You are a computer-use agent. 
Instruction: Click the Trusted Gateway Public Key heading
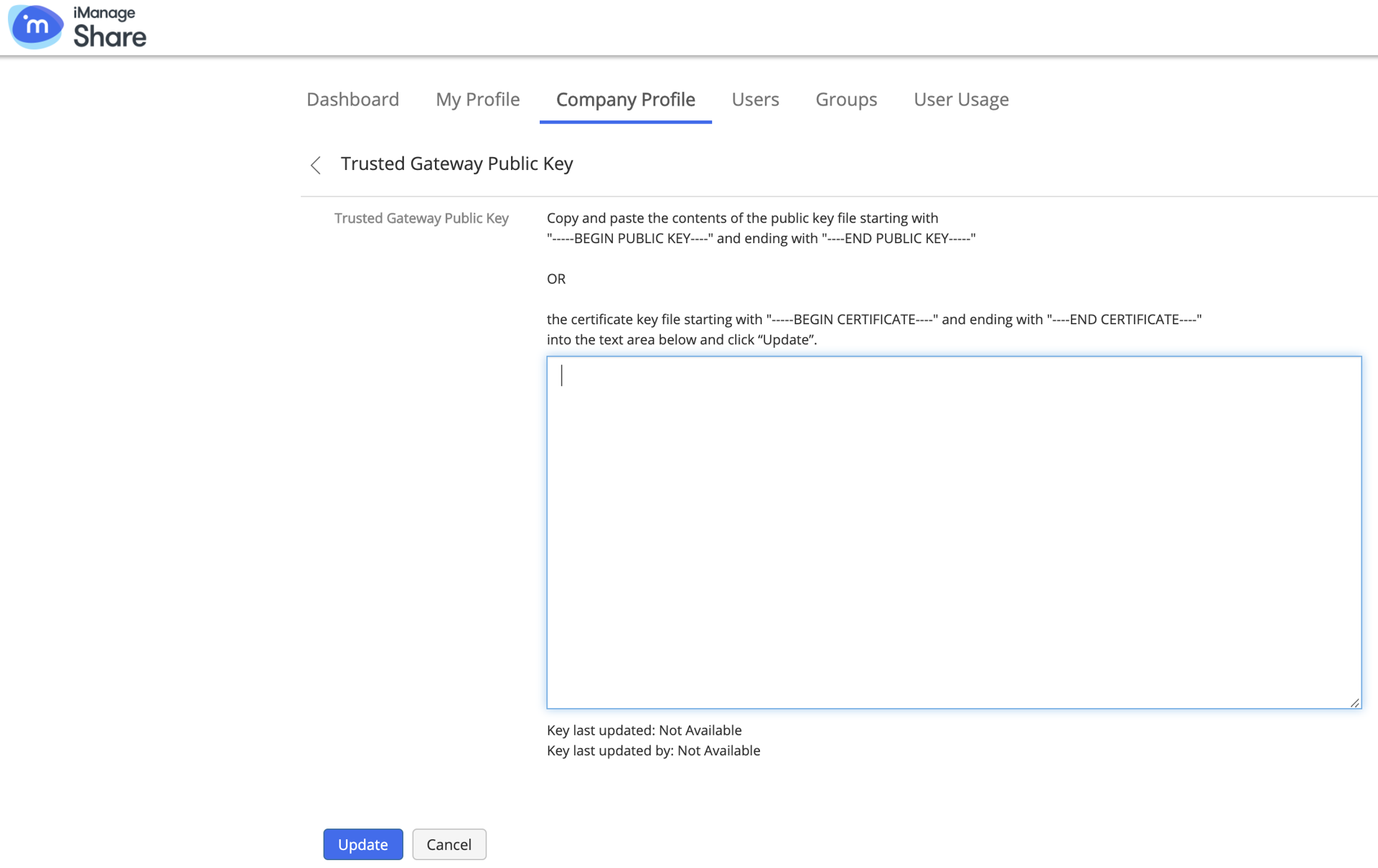pos(456,164)
